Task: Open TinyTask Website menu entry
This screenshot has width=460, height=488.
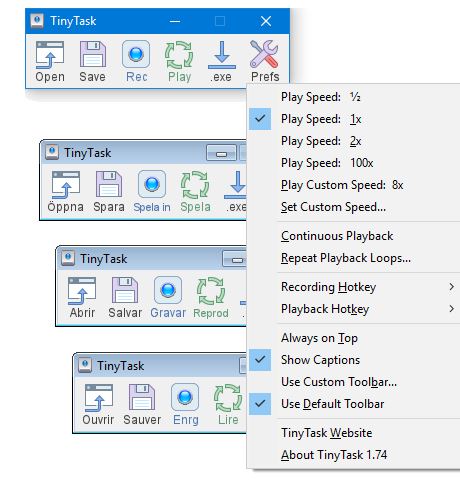Action: [353, 433]
